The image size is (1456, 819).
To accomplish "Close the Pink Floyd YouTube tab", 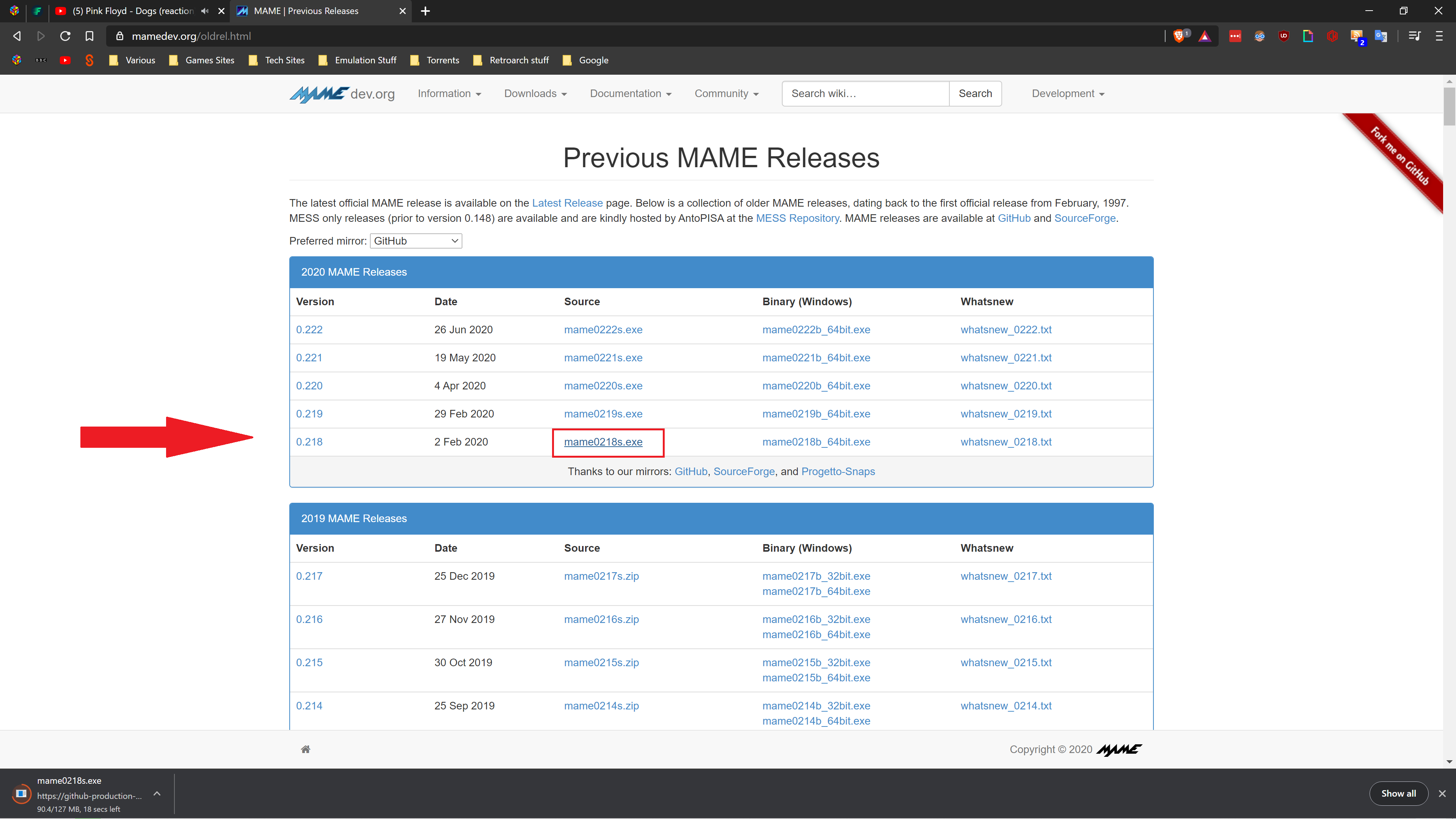I will pyautogui.click(x=221, y=11).
